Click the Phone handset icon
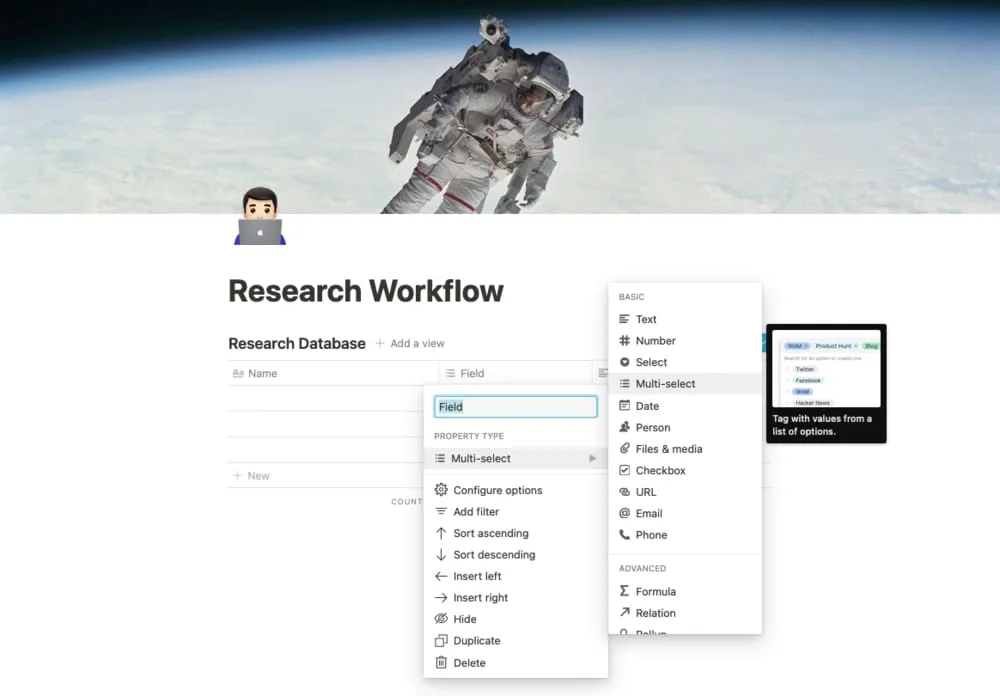 [624, 535]
